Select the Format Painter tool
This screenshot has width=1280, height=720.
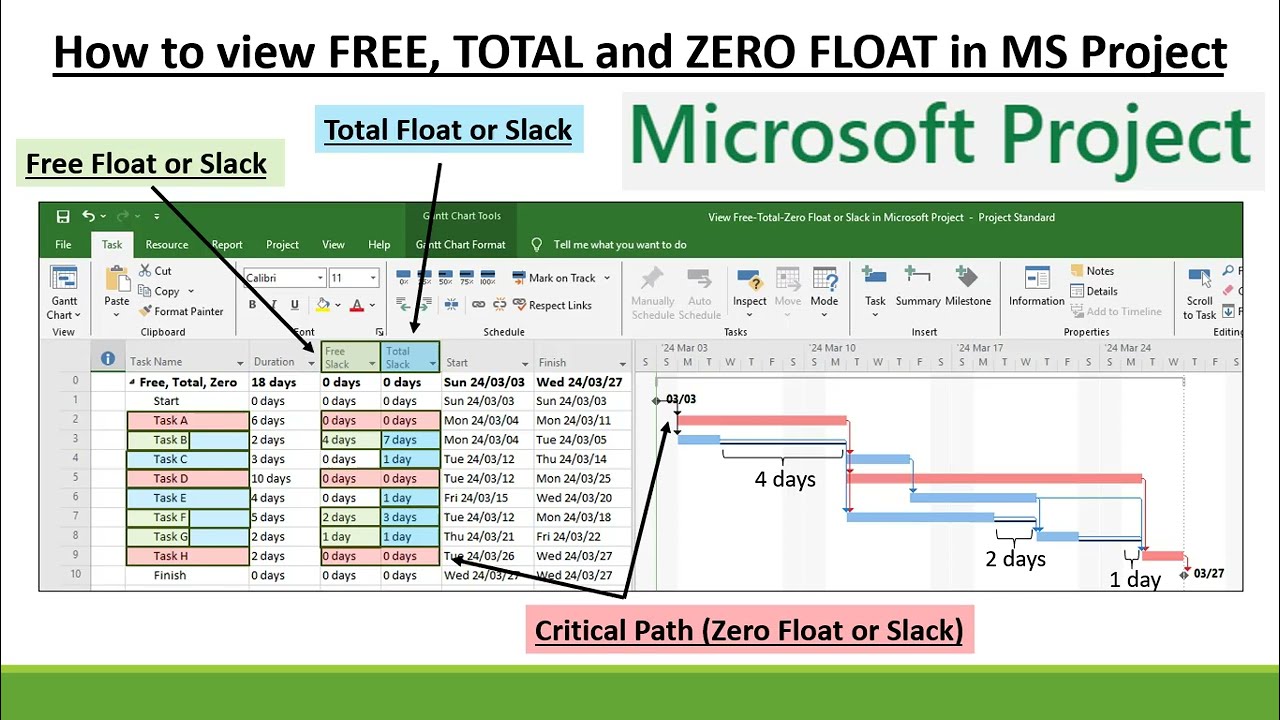tap(181, 311)
